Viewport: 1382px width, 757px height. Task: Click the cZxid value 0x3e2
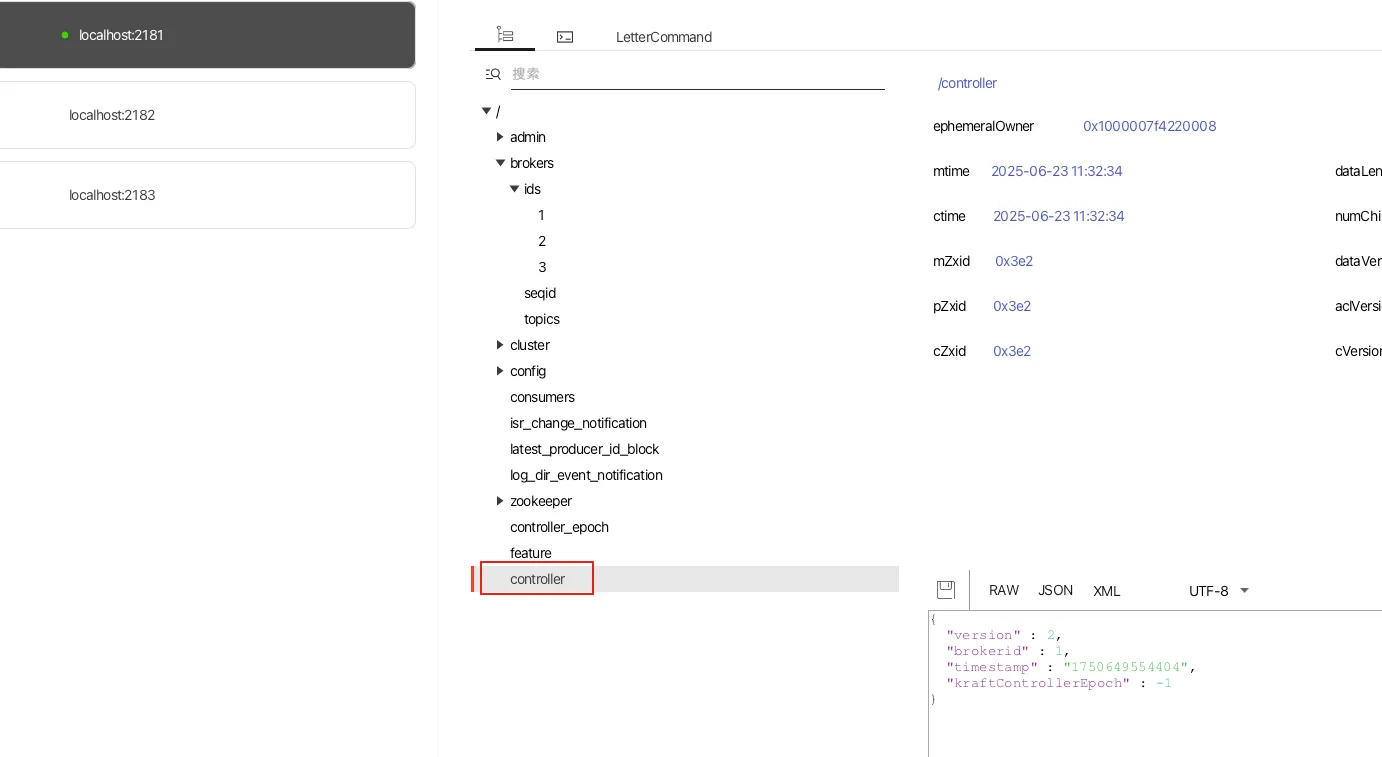[1012, 351]
